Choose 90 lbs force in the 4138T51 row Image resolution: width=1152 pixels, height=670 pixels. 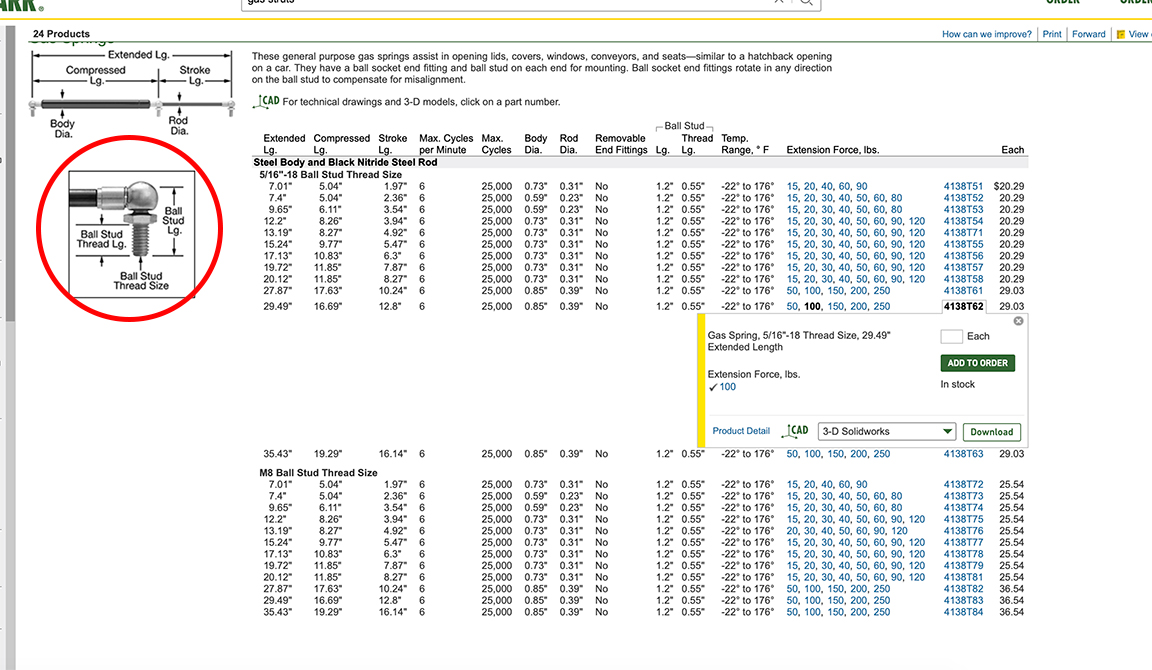pos(861,187)
